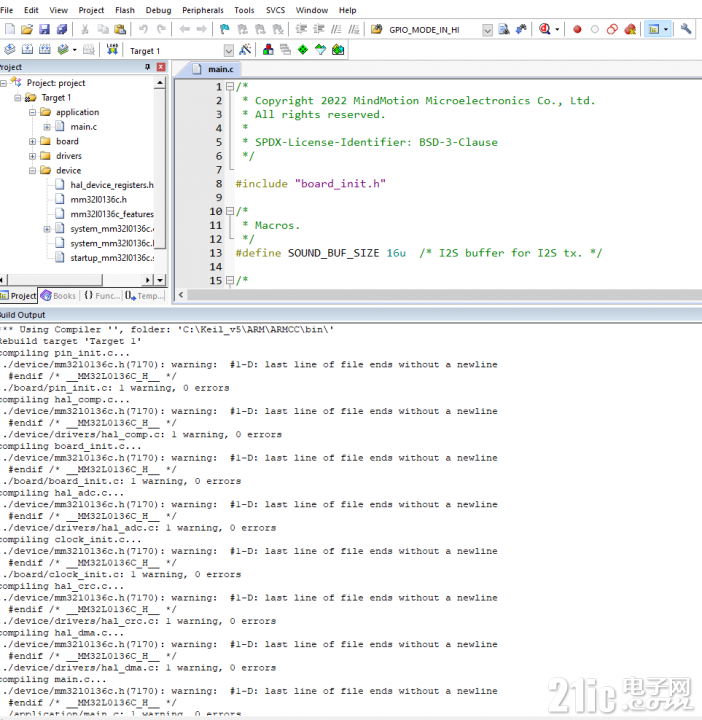
Task: Open the Peripherals menu
Action: [x=203, y=10]
